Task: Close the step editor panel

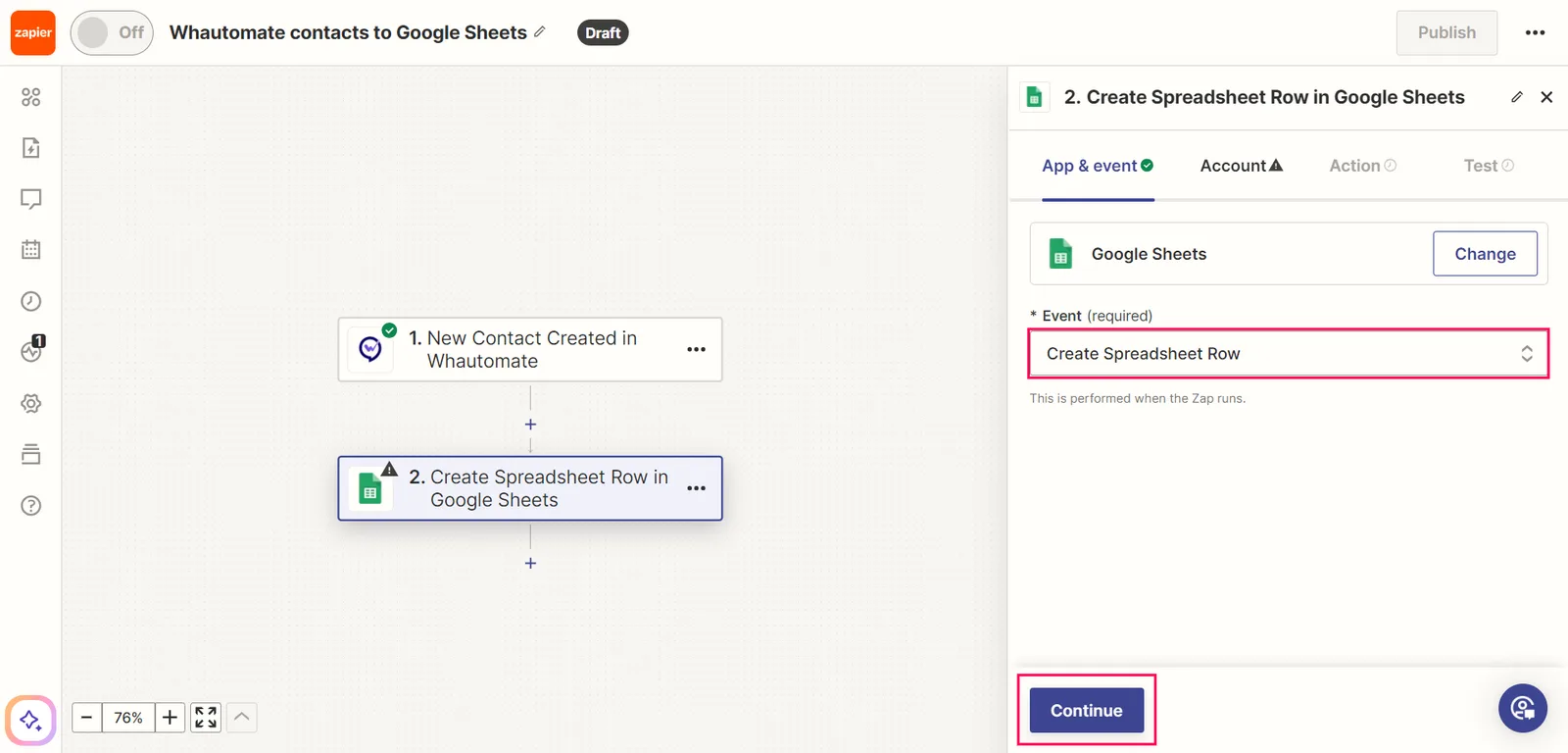Action: point(1546,97)
